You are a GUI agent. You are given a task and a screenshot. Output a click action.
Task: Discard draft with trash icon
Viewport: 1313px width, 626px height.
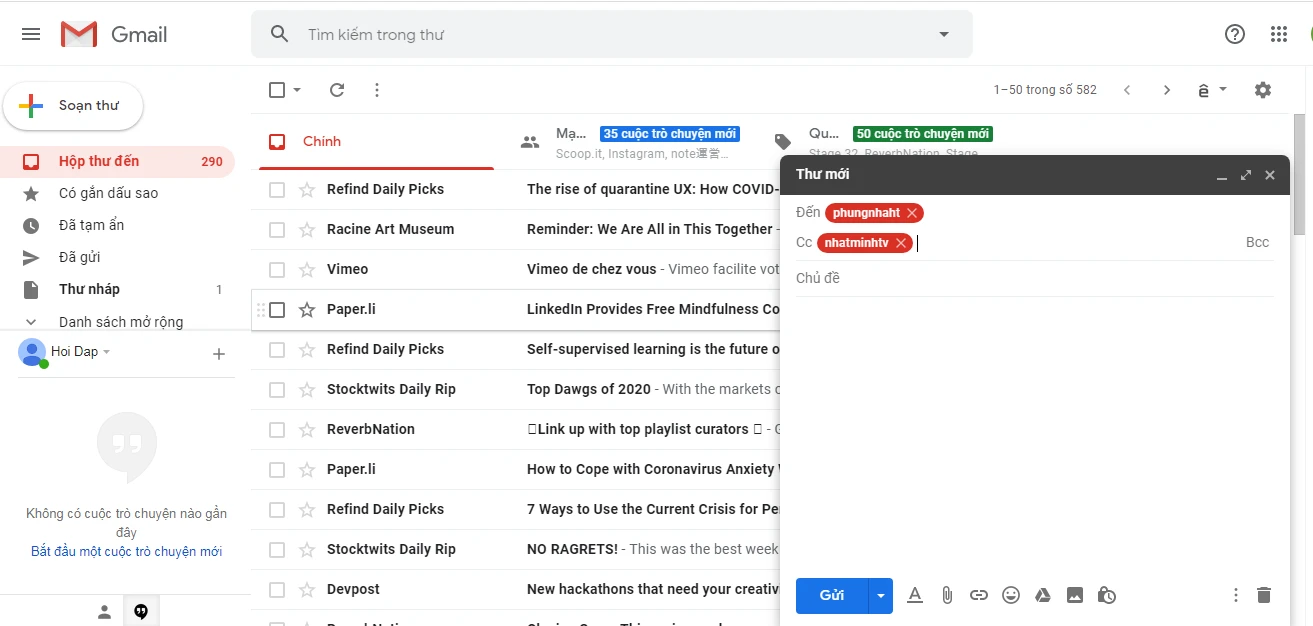click(x=1264, y=595)
